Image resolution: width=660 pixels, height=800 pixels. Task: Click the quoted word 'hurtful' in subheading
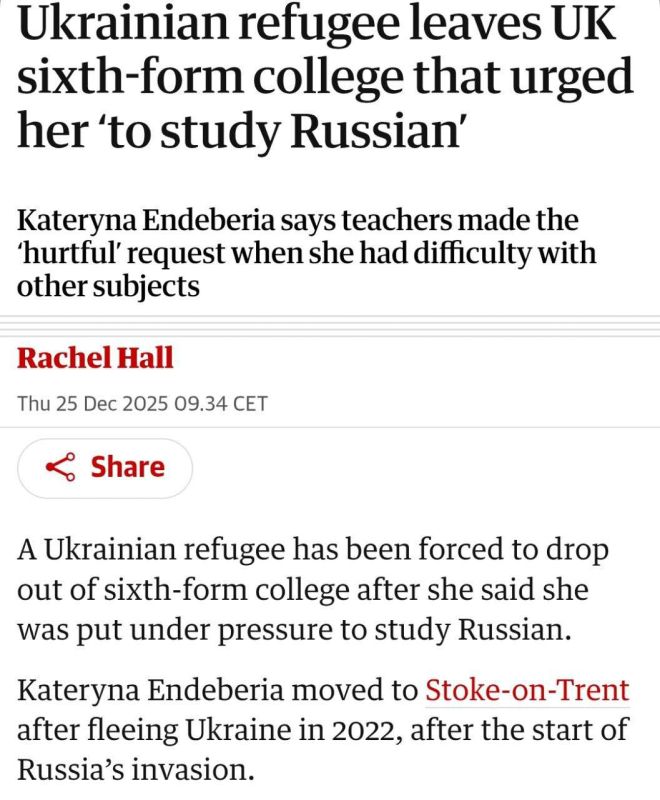click(68, 252)
